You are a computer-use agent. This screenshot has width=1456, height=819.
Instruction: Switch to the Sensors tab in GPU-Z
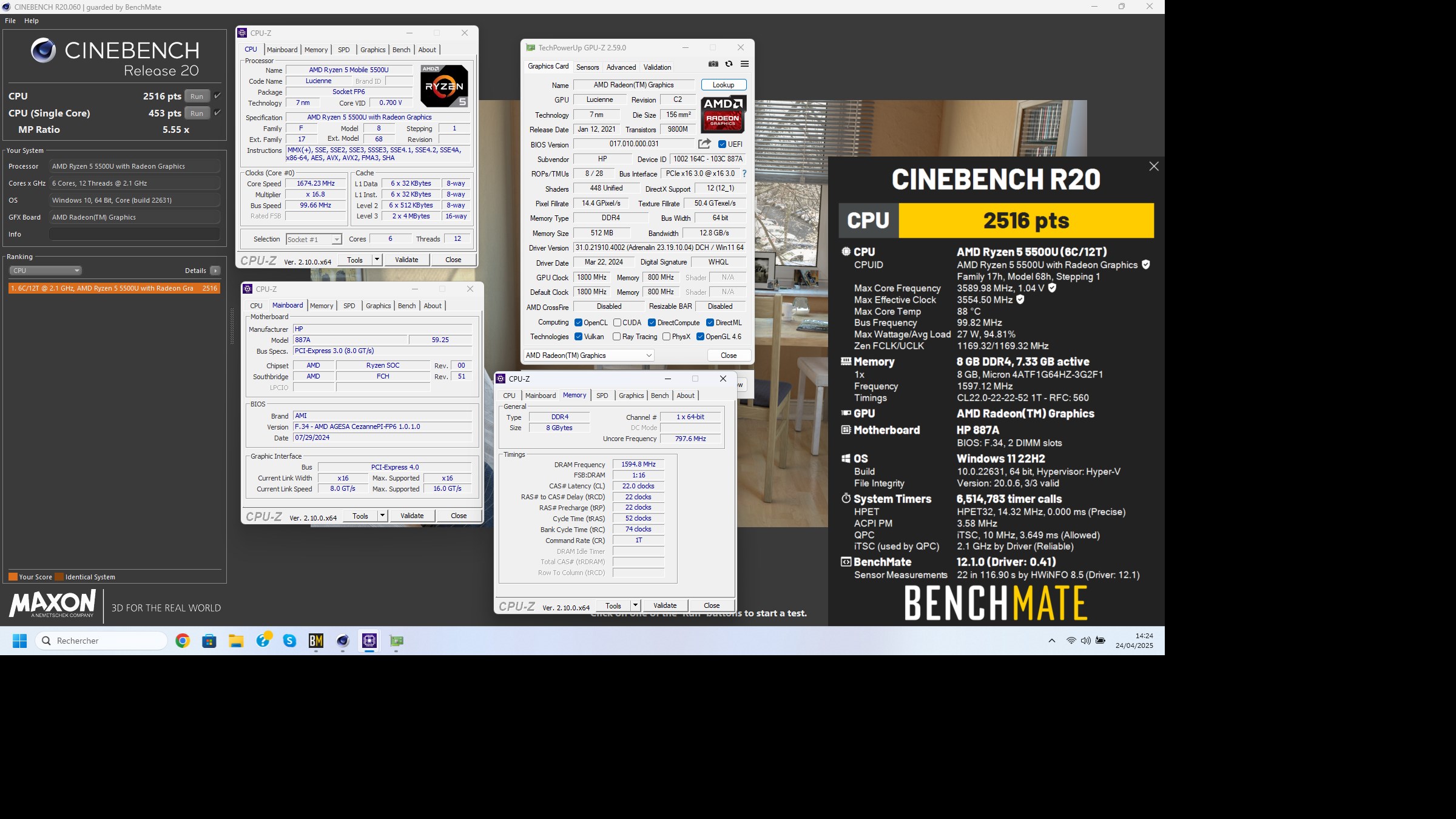tap(587, 67)
